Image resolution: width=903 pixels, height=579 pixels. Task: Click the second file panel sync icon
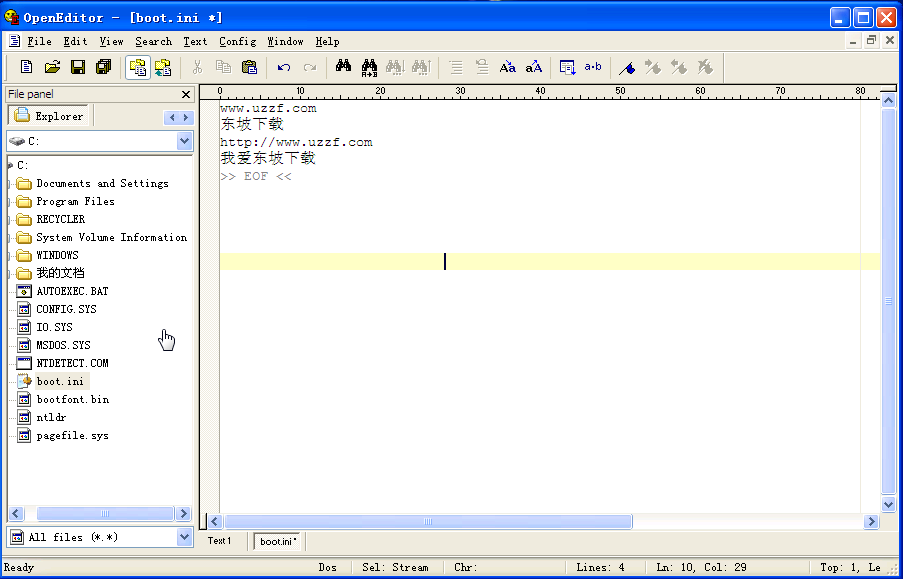point(163,67)
